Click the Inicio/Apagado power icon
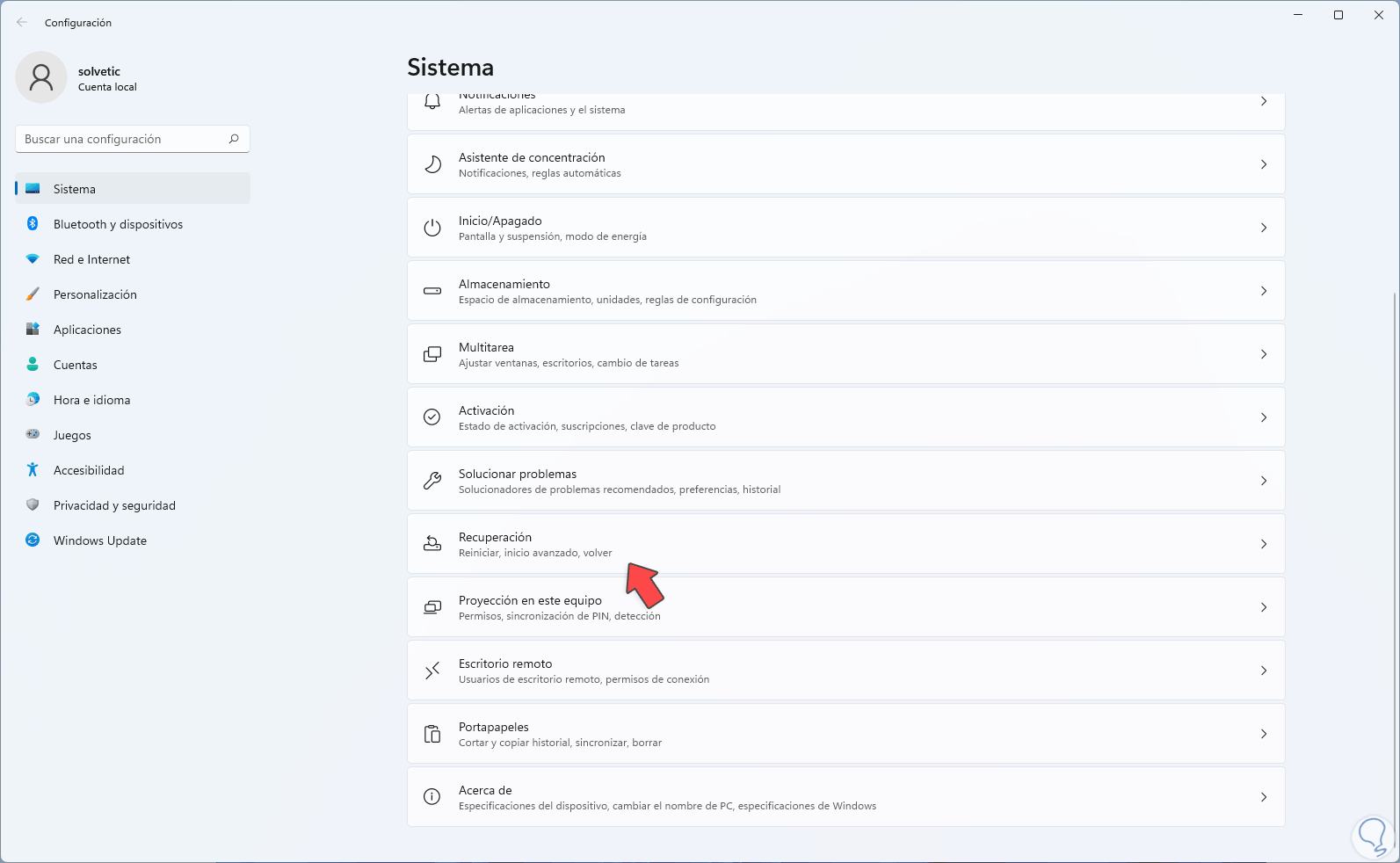 [x=432, y=228]
